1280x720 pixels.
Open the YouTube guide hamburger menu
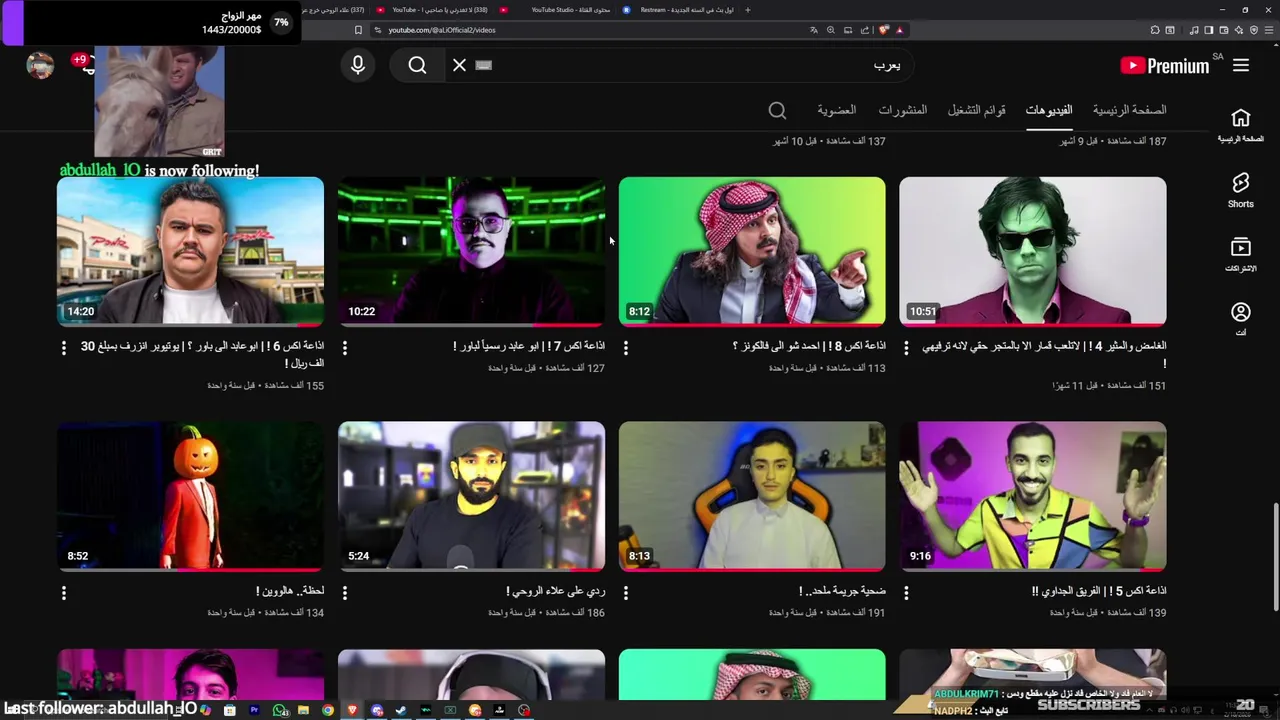coord(1241,65)
